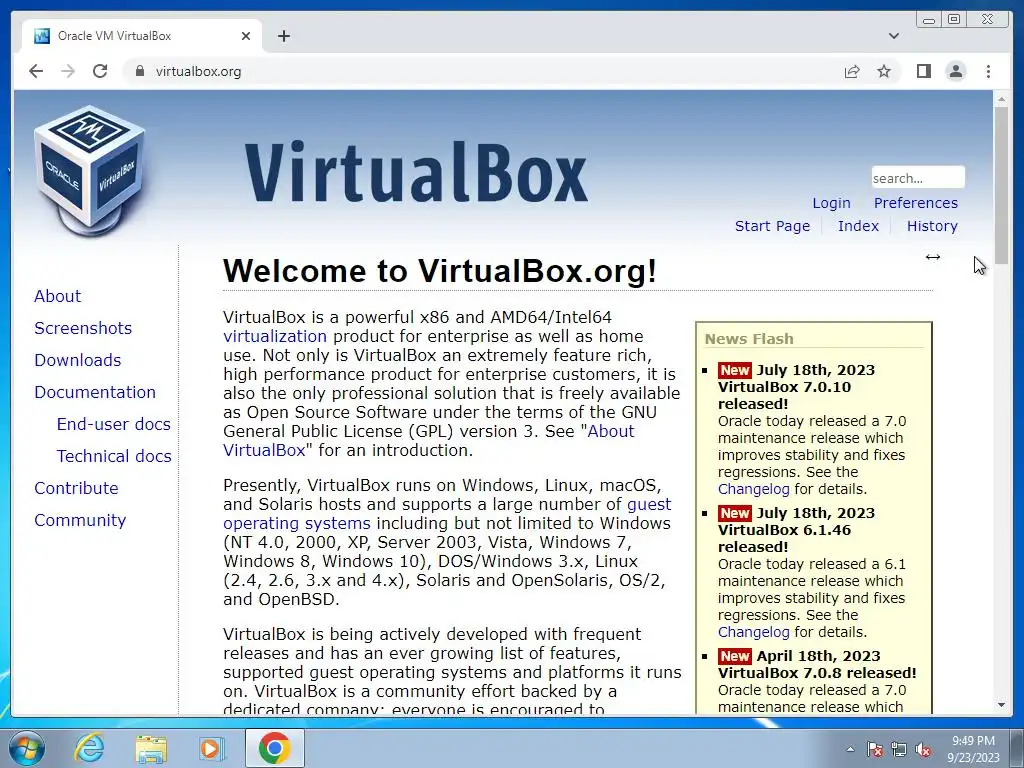Click the scrollbar up arrow

click(1001, 99)
